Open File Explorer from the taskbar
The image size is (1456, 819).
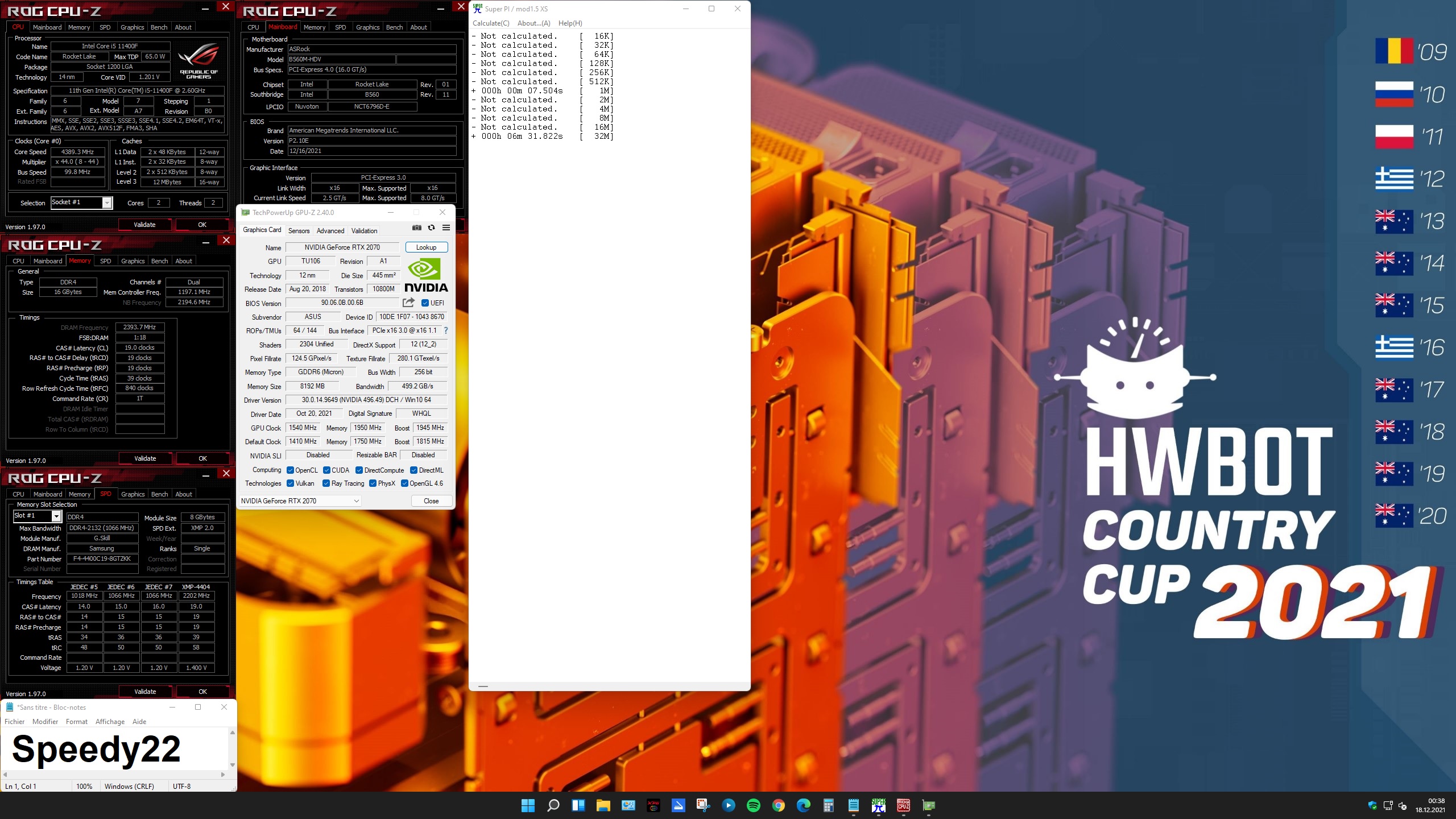pyautogui.click(x=603, y=805)
